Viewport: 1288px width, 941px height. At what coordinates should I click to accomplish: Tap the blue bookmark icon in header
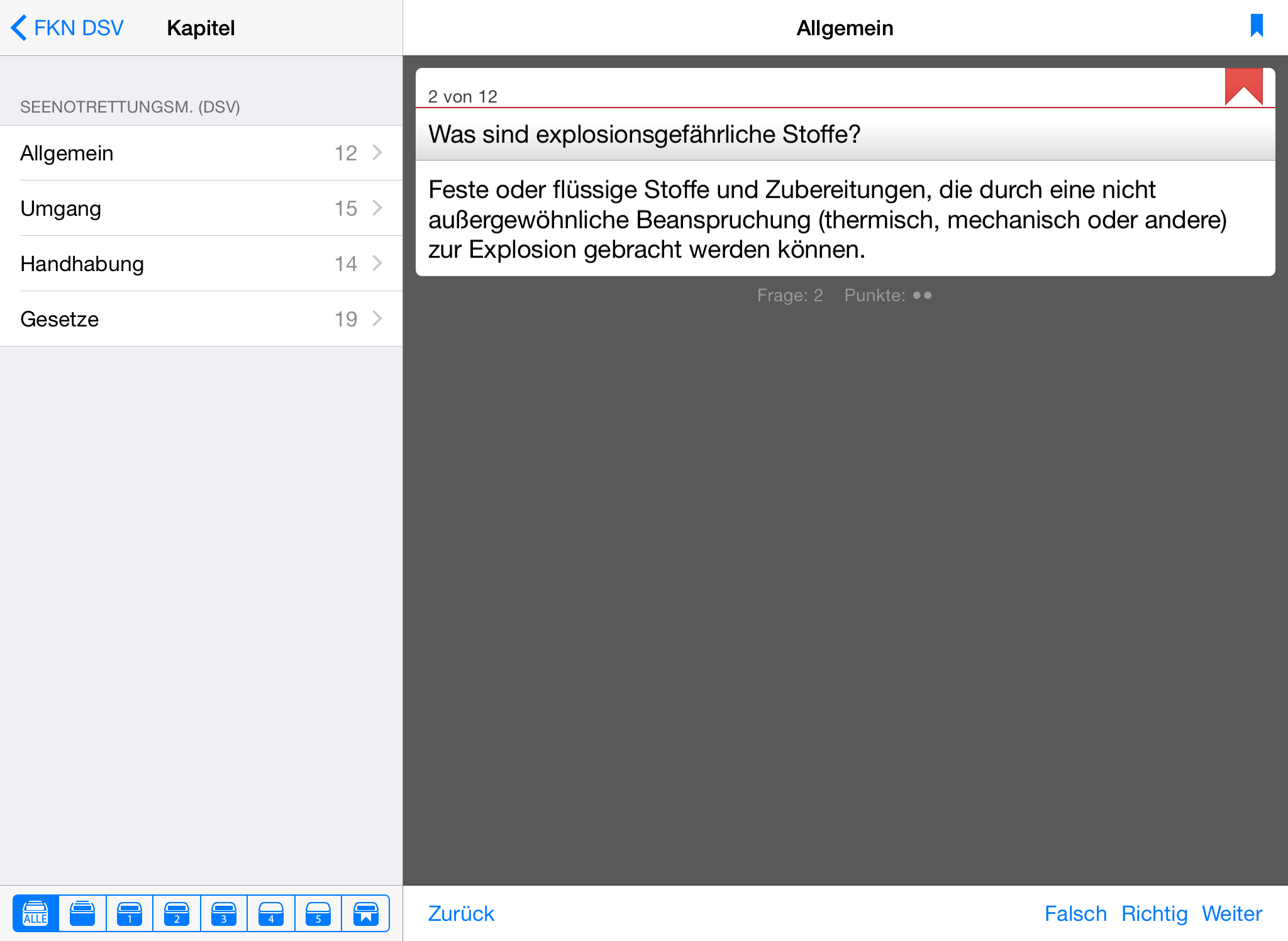point(1257,26)
